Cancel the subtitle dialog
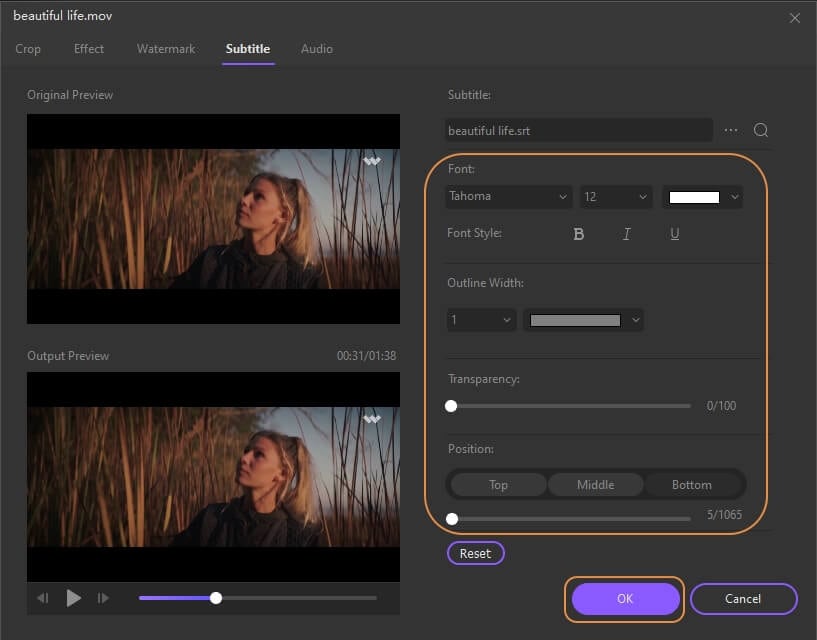The height and width of the screenshot is (640, 817). (x=744, y=598)
